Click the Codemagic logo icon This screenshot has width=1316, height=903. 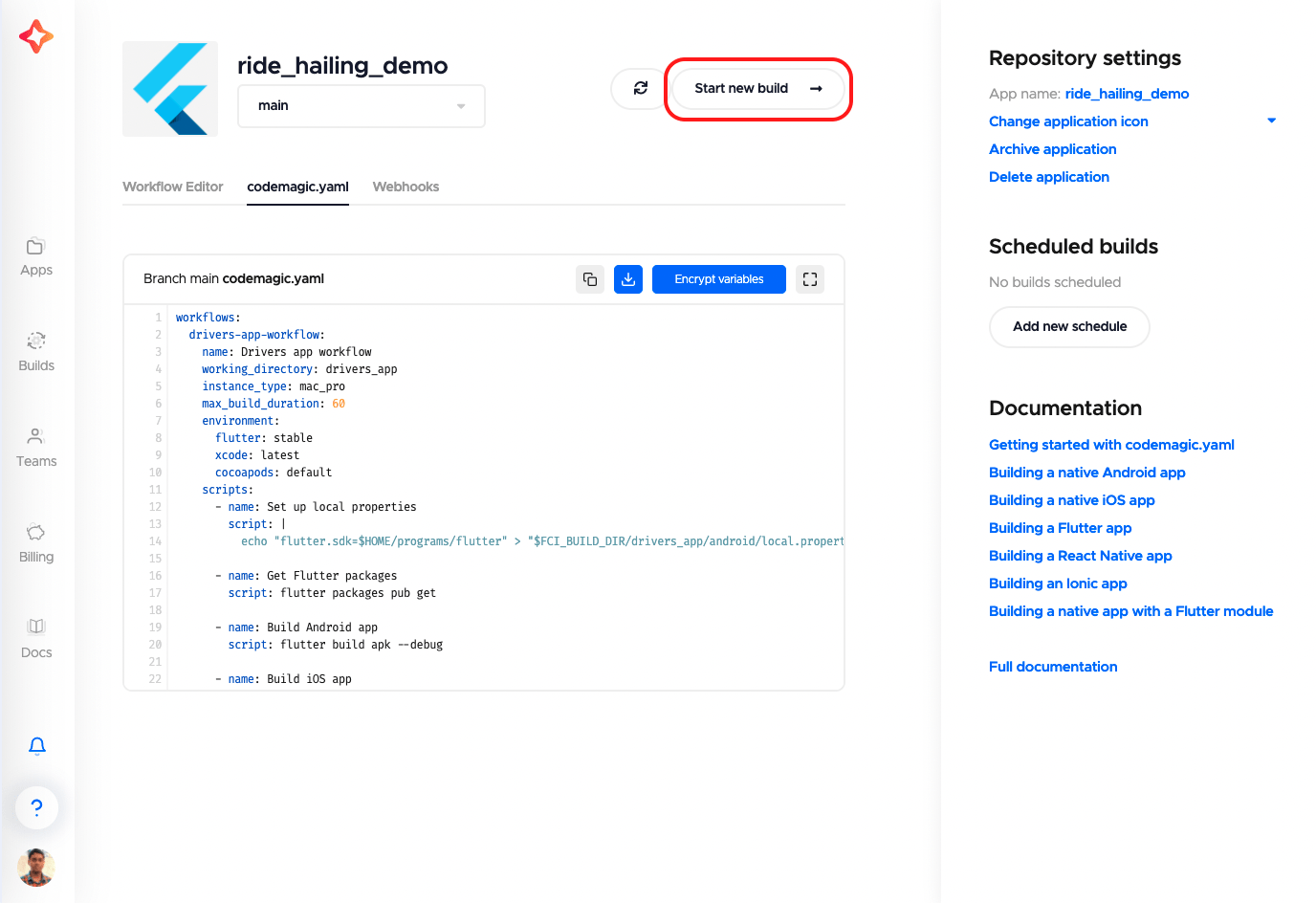pyautogui.click(x=36, y=36)
